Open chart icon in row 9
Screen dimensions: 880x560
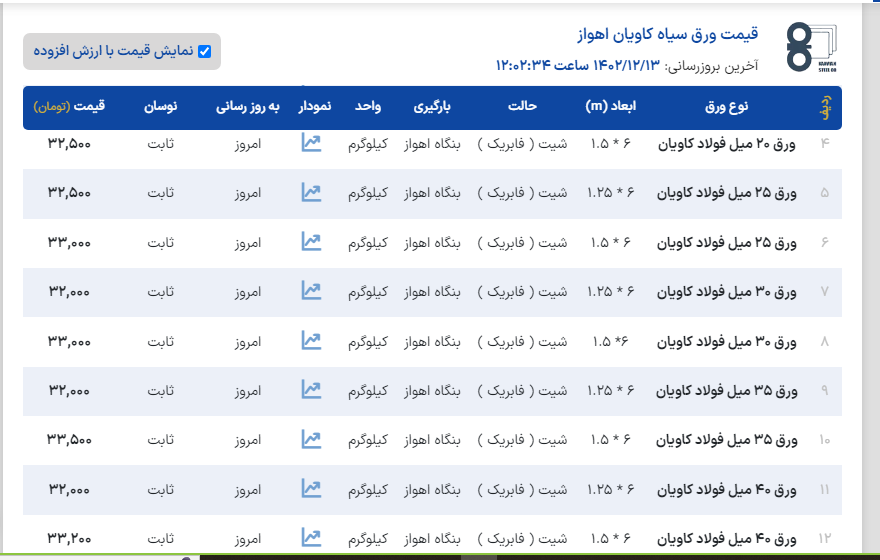tap(310, 390)
